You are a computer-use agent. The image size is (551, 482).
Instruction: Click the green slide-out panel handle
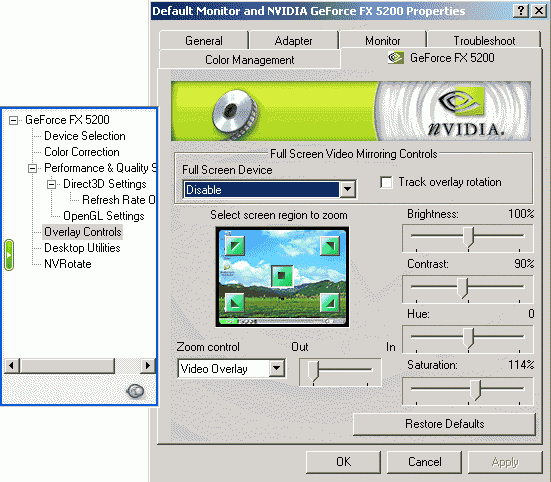coord(9,255)
